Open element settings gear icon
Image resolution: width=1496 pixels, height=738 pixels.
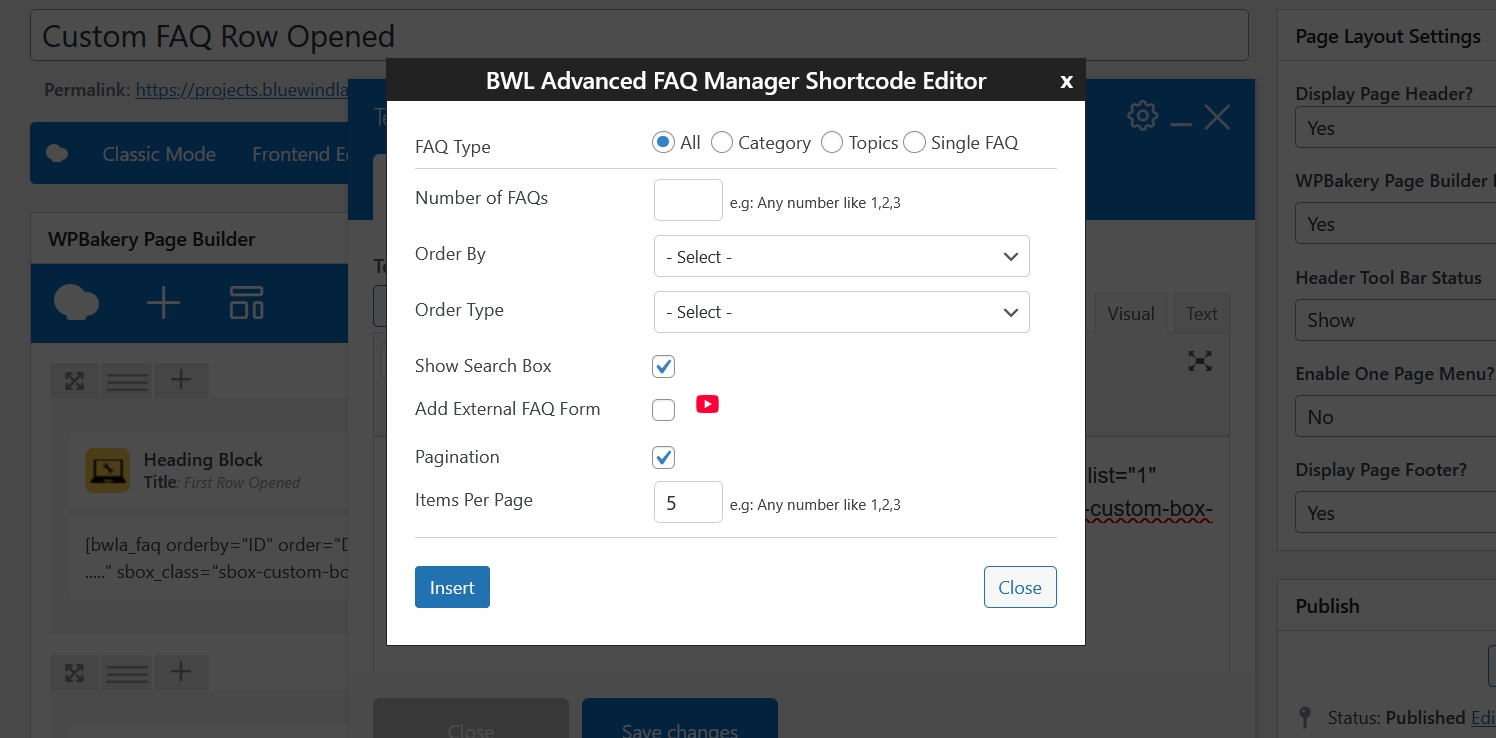(x=1141, y=116)
